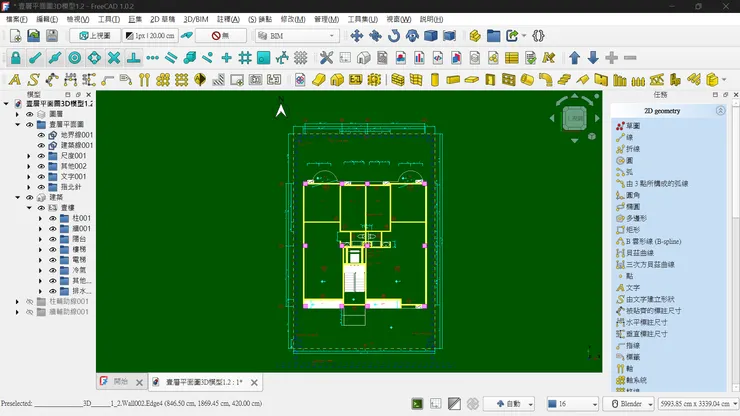Screen dimensions: 740x416
Task: Switch to the 開始 start tab
Action: [x=119, y=382]
